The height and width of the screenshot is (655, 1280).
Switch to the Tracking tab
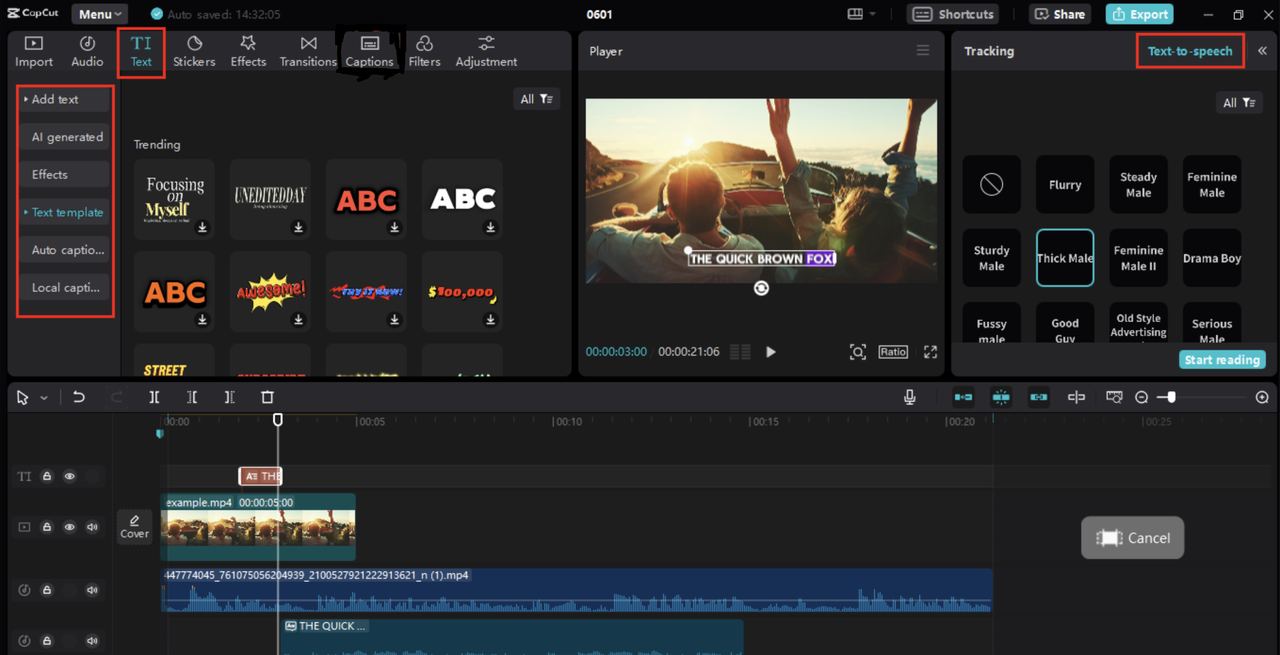coord(989,51)
